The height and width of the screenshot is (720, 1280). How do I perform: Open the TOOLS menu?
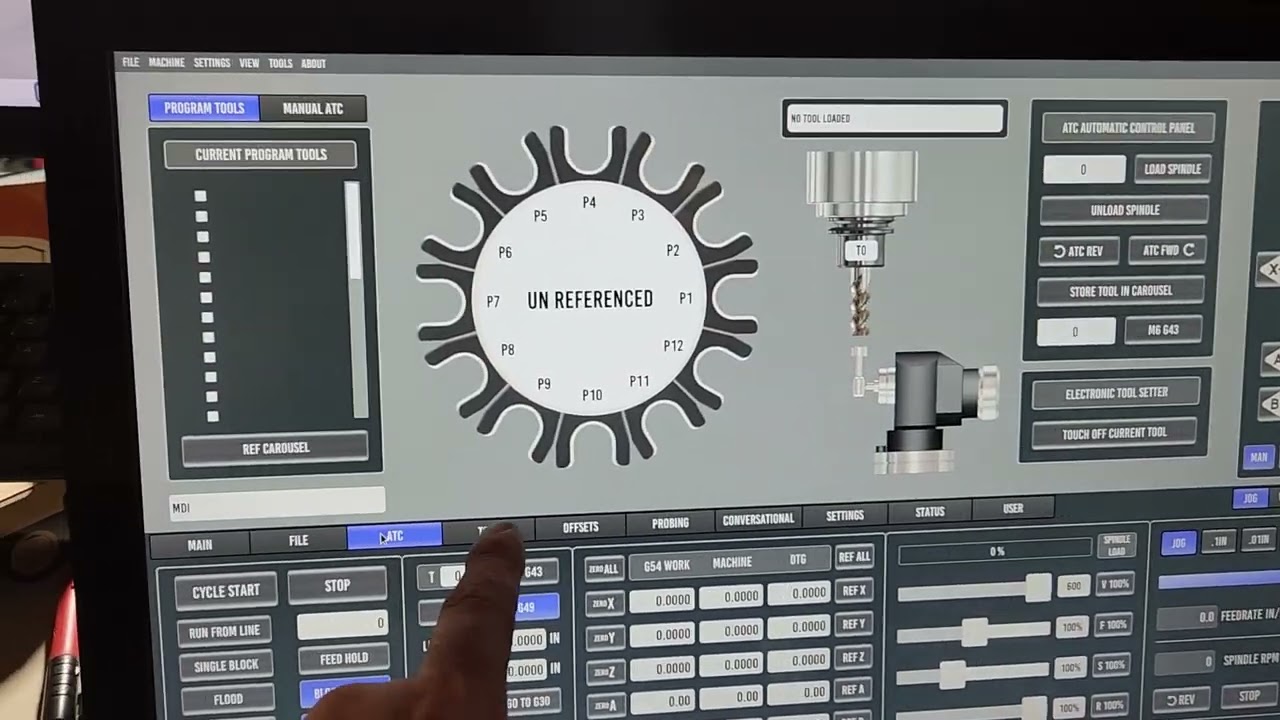(280, 63)
